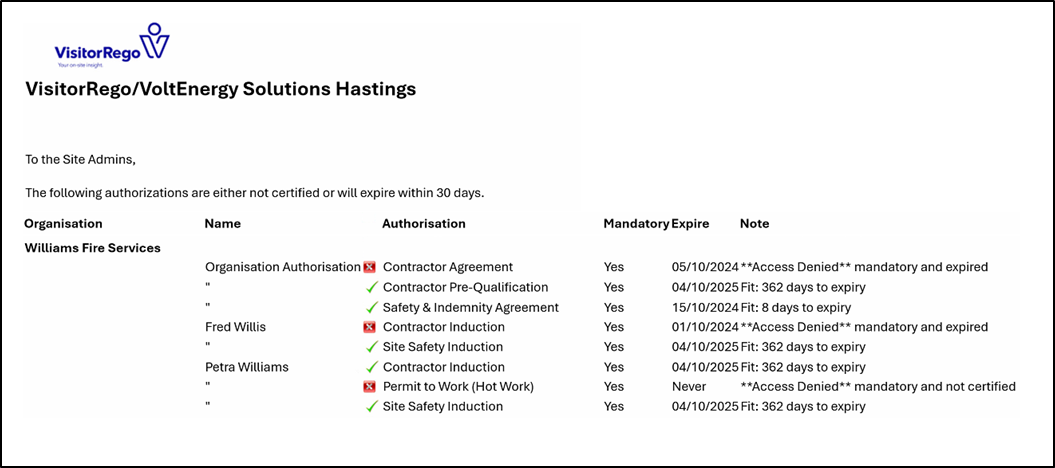This screenshot has width=1055, height=468.
Task: Click green check in last Site Safety Induction row
Action: [371, 407]
